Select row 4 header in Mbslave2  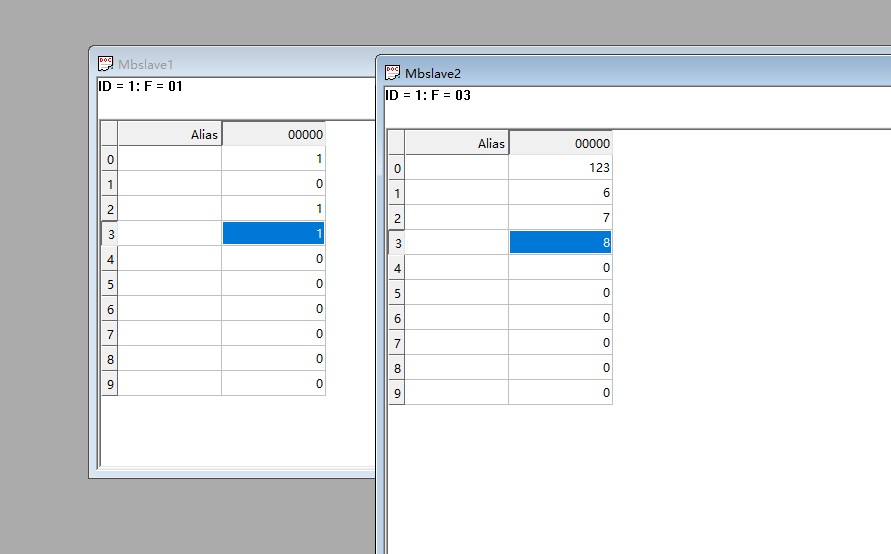click(x=397, y=268)
